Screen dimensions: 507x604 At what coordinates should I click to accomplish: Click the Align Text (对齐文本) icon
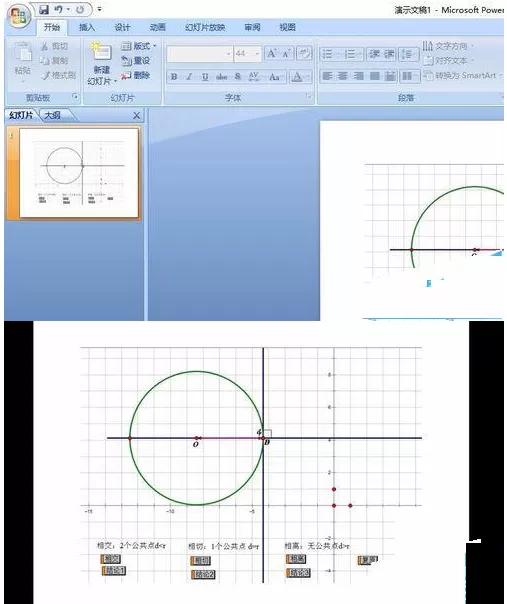coord(428,60)
